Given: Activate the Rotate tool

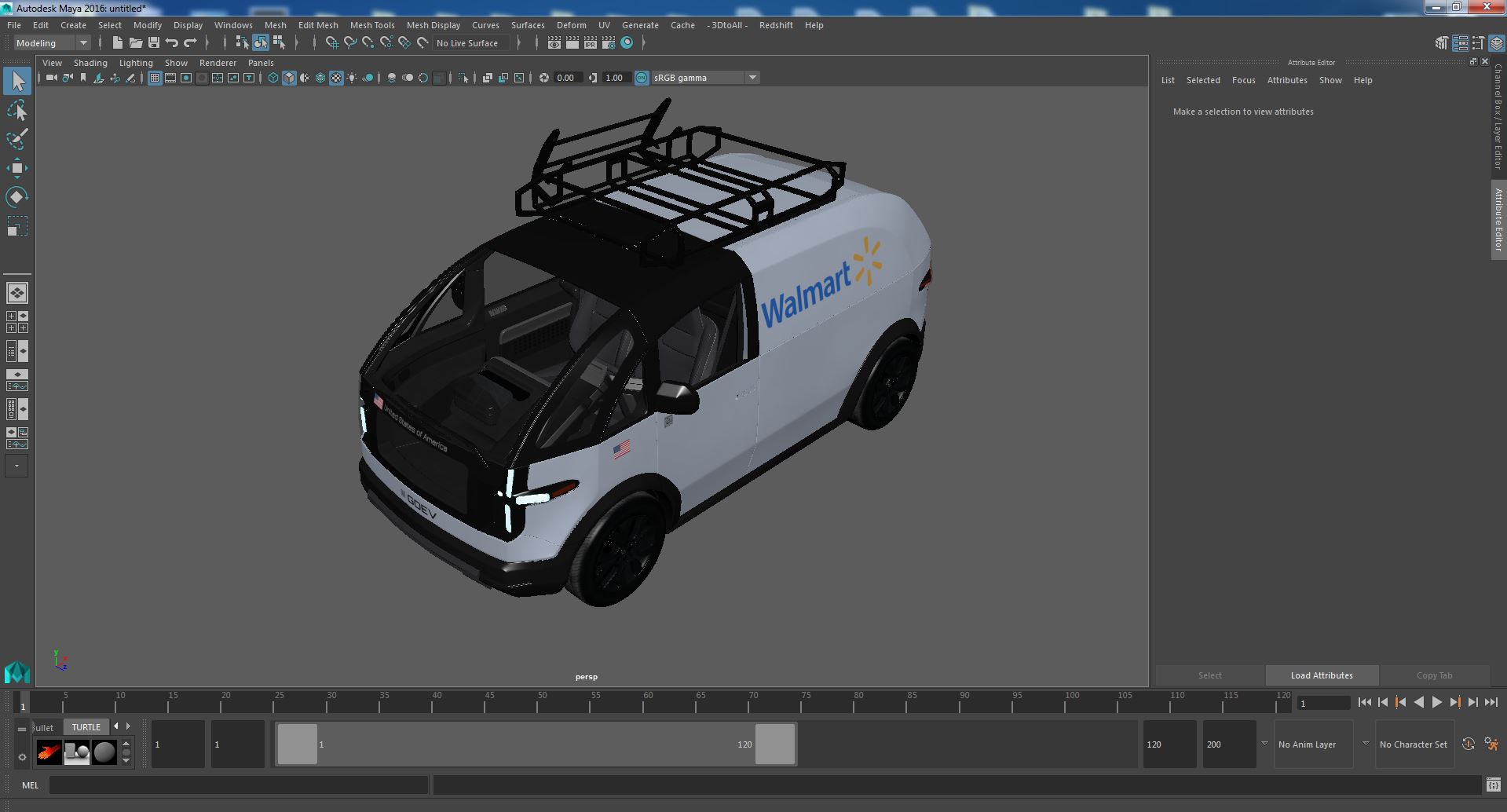Looking at the screenshot, I should (x=17, y=196).
